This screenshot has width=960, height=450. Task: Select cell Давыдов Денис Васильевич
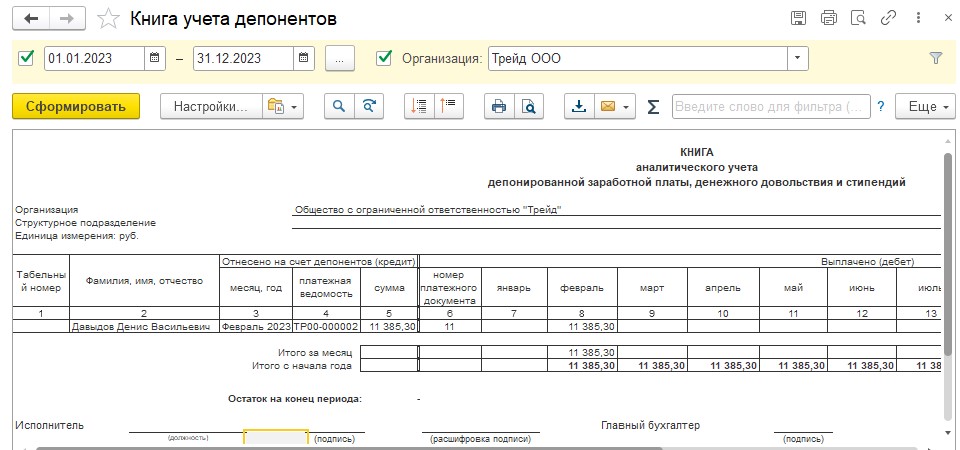[144, 326]
